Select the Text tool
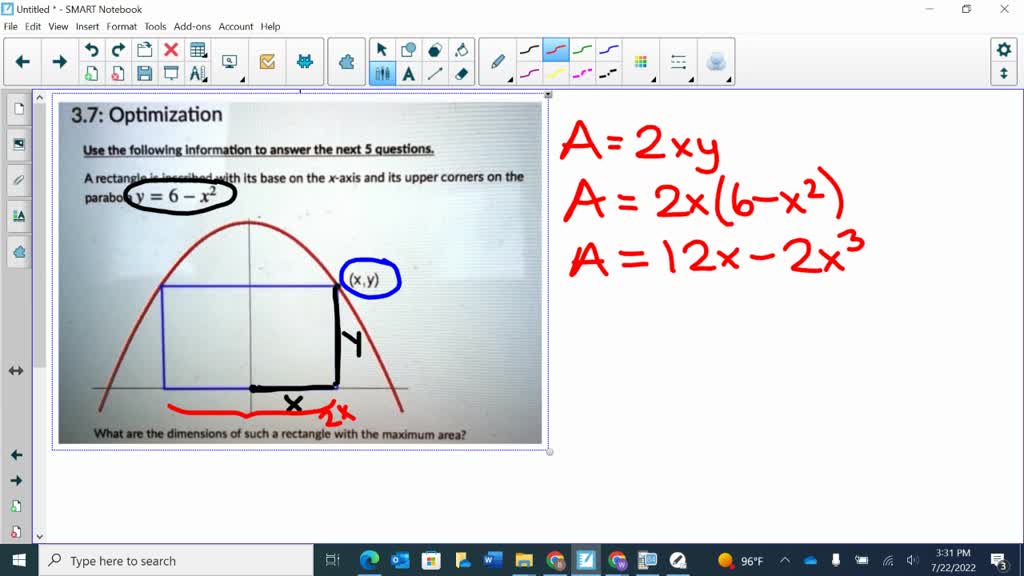 click(408, 73)
